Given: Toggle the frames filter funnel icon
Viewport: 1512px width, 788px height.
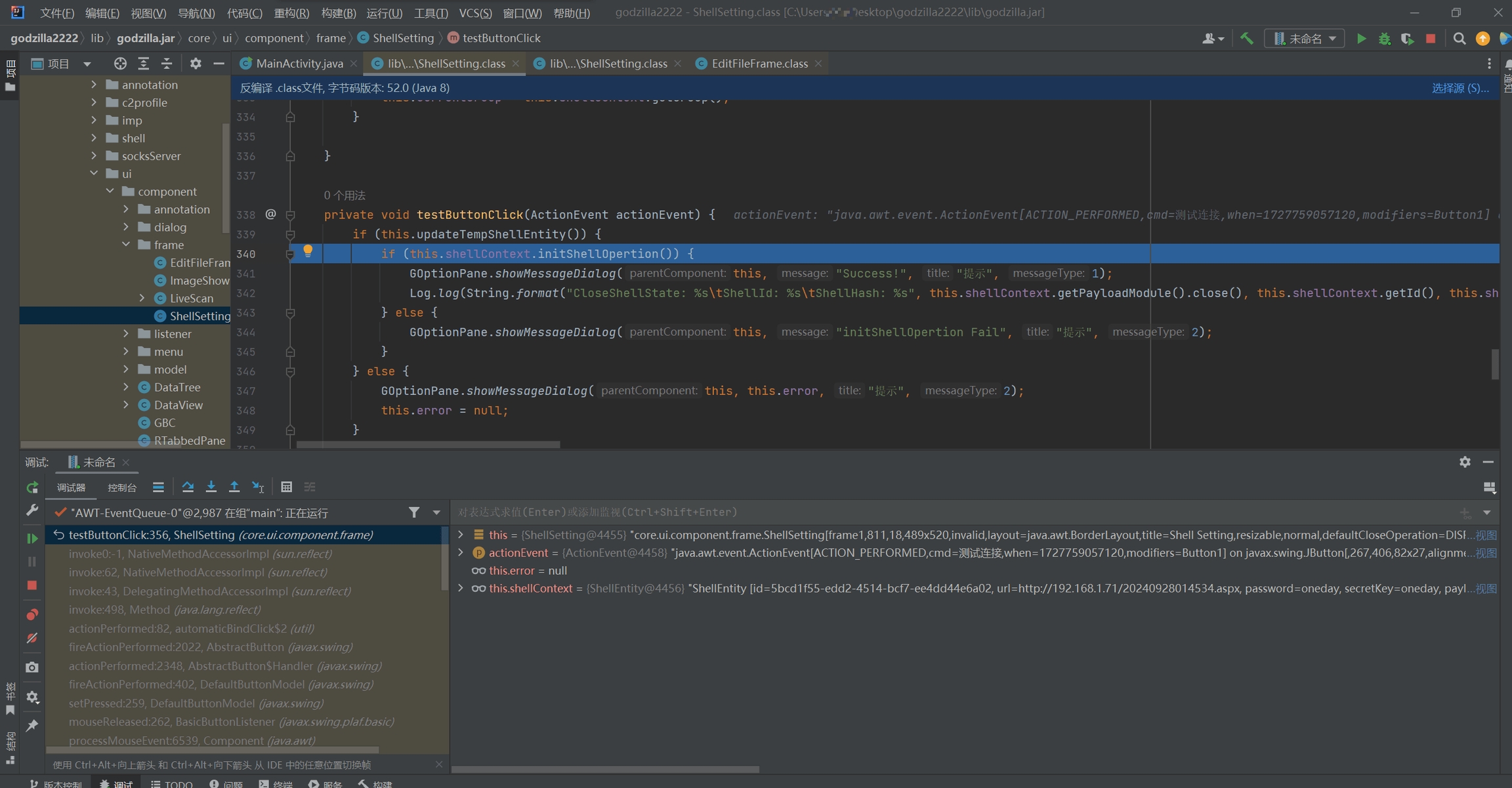Looking at the screenshot, I should (413, 512).
